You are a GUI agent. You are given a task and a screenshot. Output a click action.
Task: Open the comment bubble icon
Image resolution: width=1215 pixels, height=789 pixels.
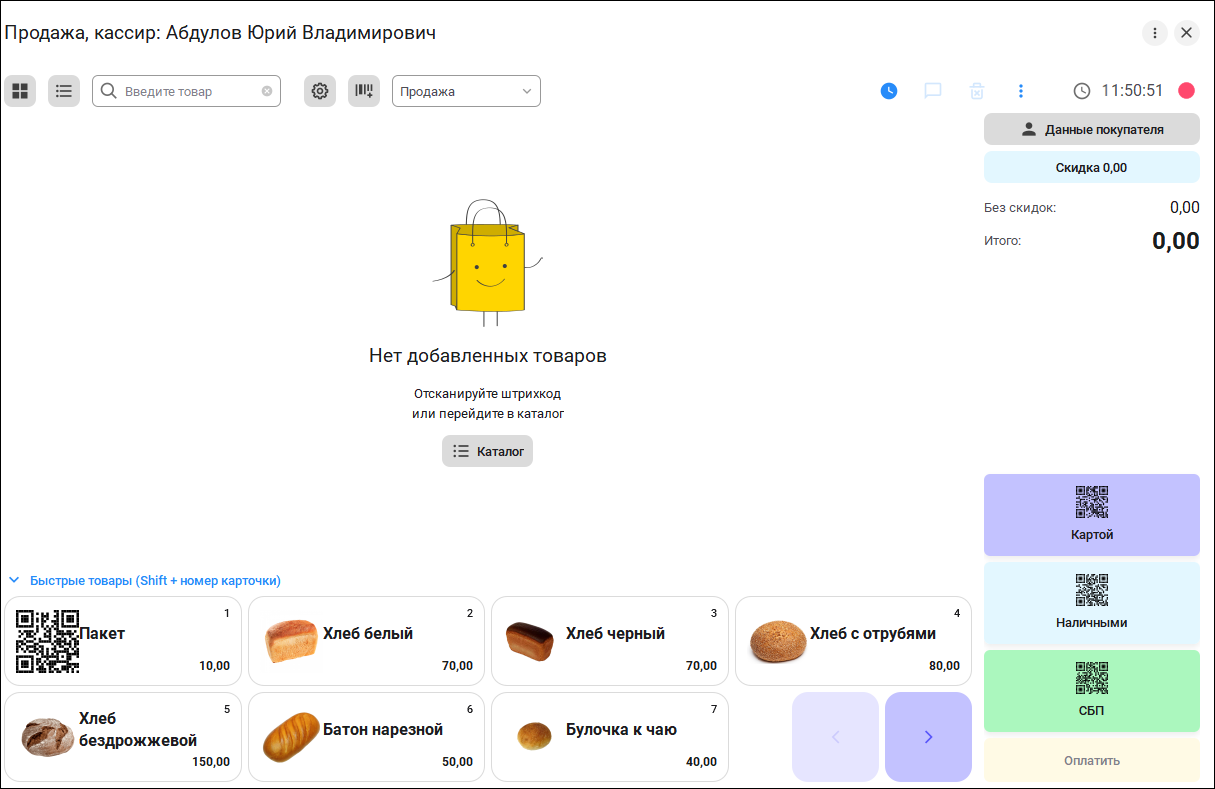[933, 91]
